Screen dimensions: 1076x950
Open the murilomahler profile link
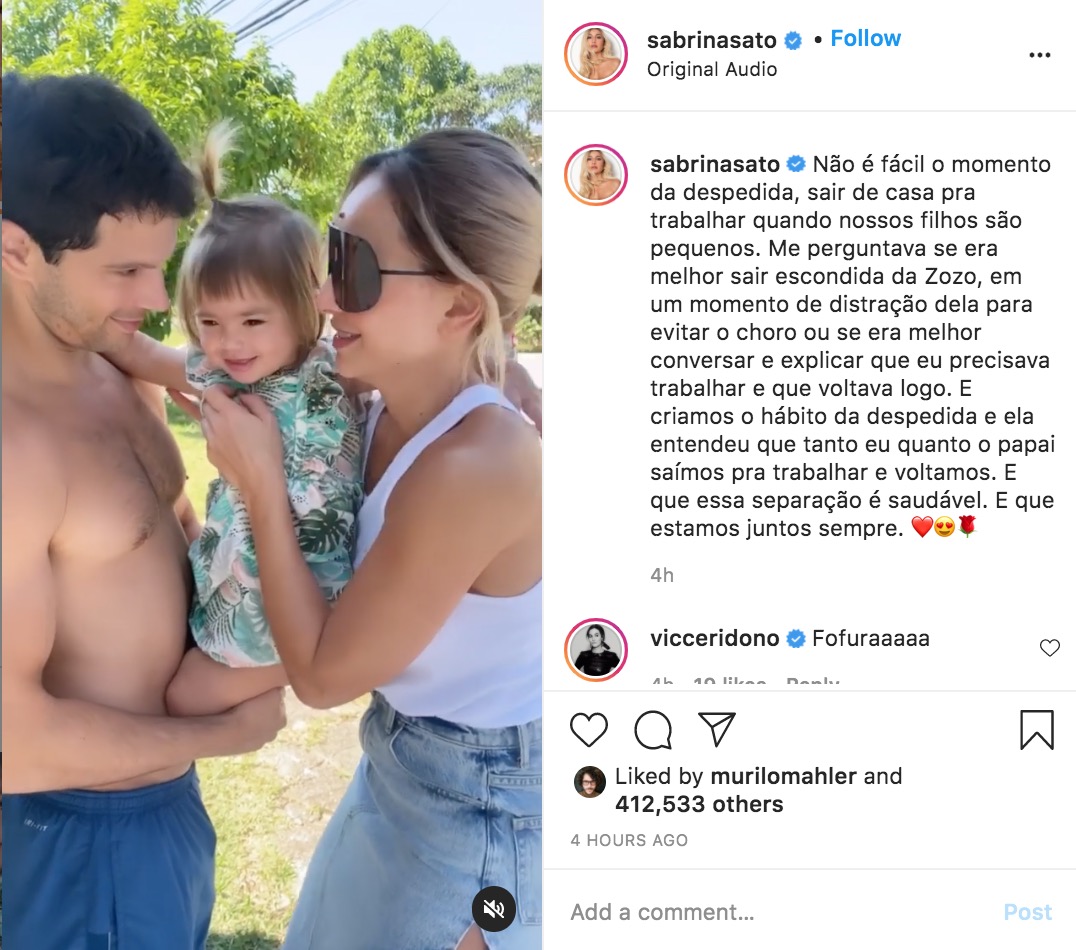pyautogui.click(x=783, y=776)
